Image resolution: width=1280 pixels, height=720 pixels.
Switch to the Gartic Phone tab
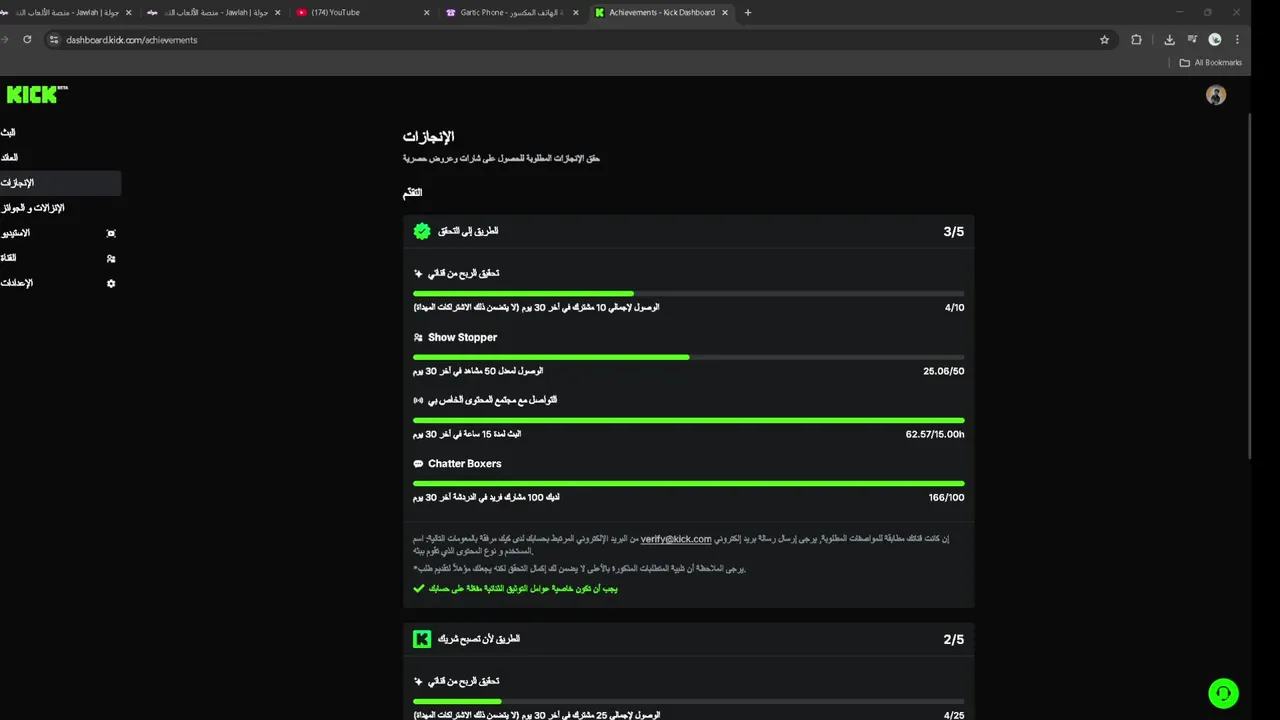510,13
